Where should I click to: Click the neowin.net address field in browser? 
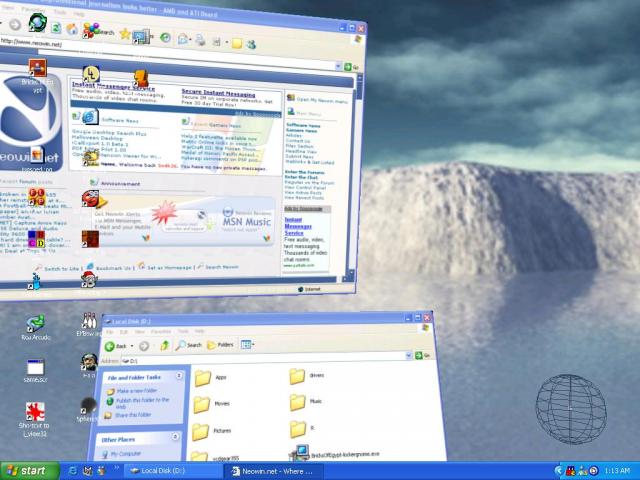click(165, 52)
